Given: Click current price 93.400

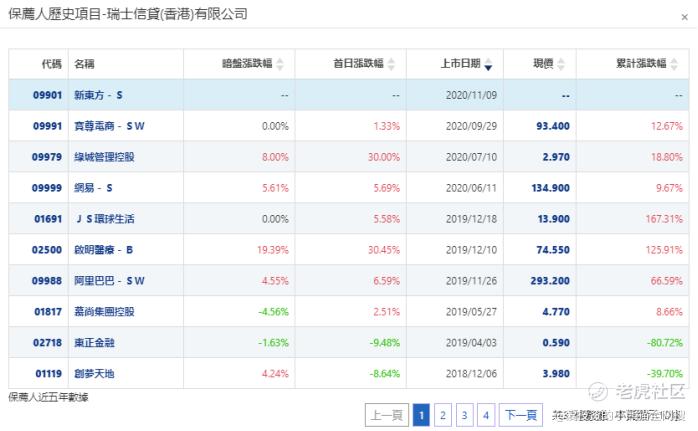Looking at the screenshot, I should 553,126.
